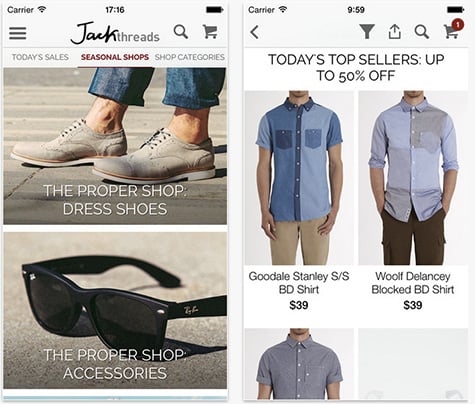Open the filter funnel icon
Screen dimensions: 475x404
(x=367, y=32)
